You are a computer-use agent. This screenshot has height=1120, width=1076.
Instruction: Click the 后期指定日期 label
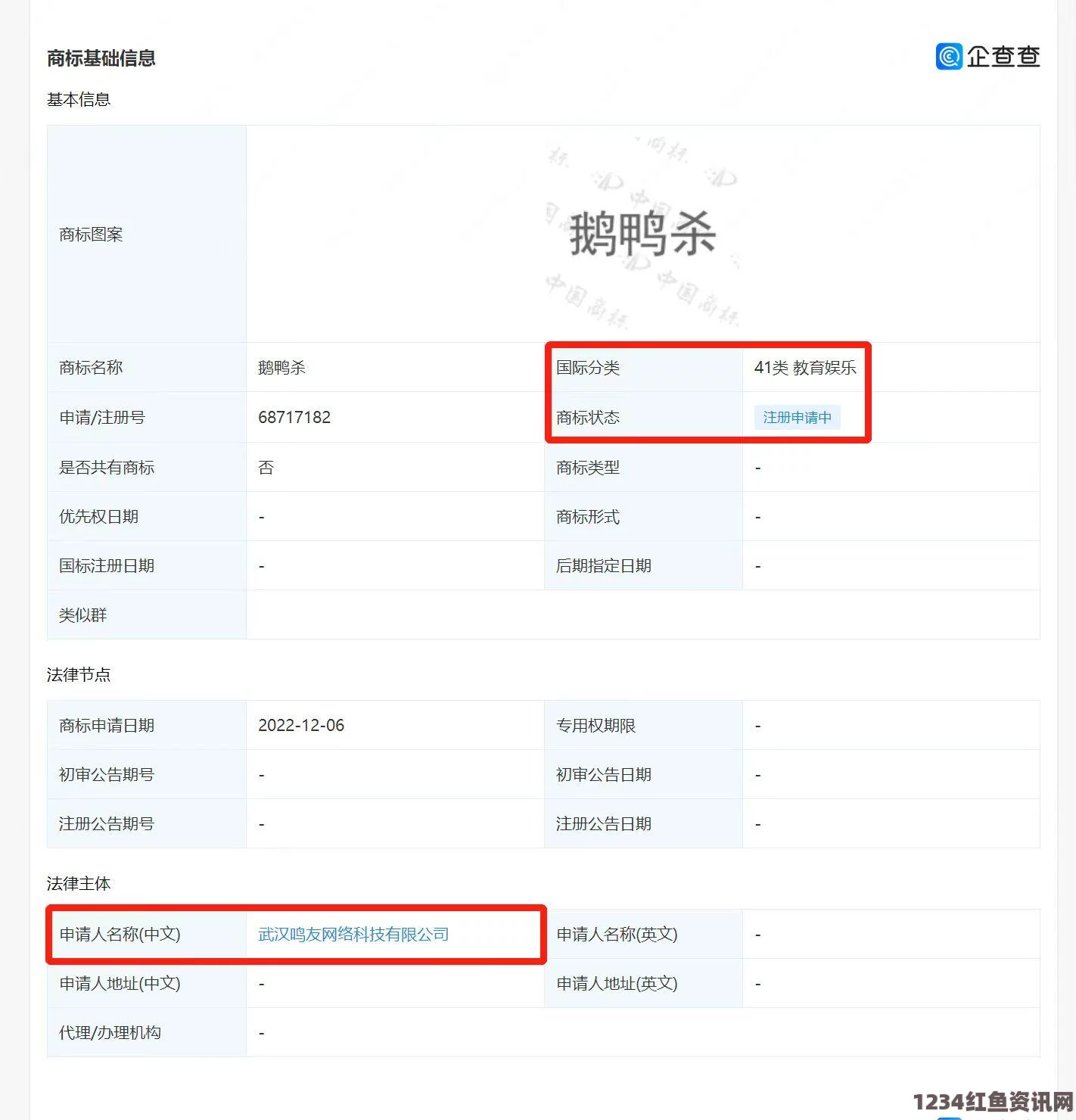click(604, 566)
